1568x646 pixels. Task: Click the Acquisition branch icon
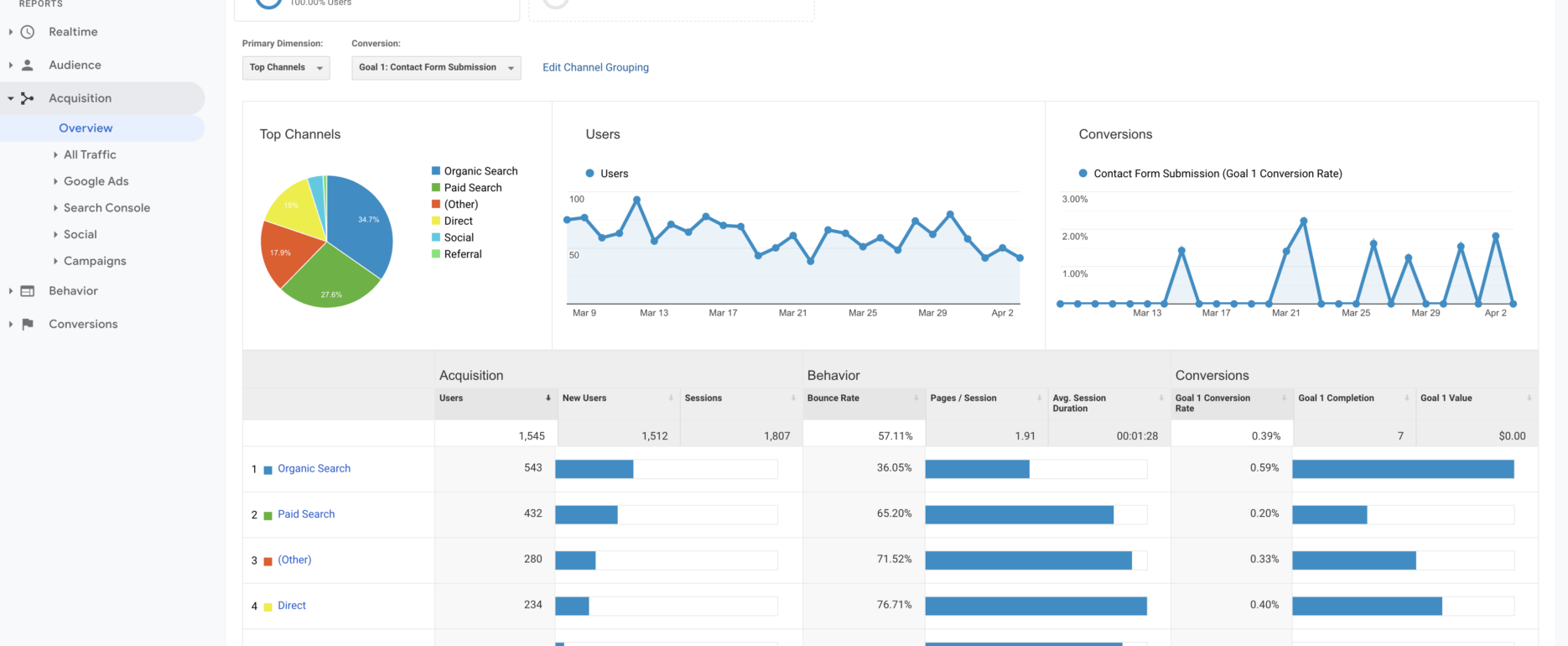coord(28,98)
